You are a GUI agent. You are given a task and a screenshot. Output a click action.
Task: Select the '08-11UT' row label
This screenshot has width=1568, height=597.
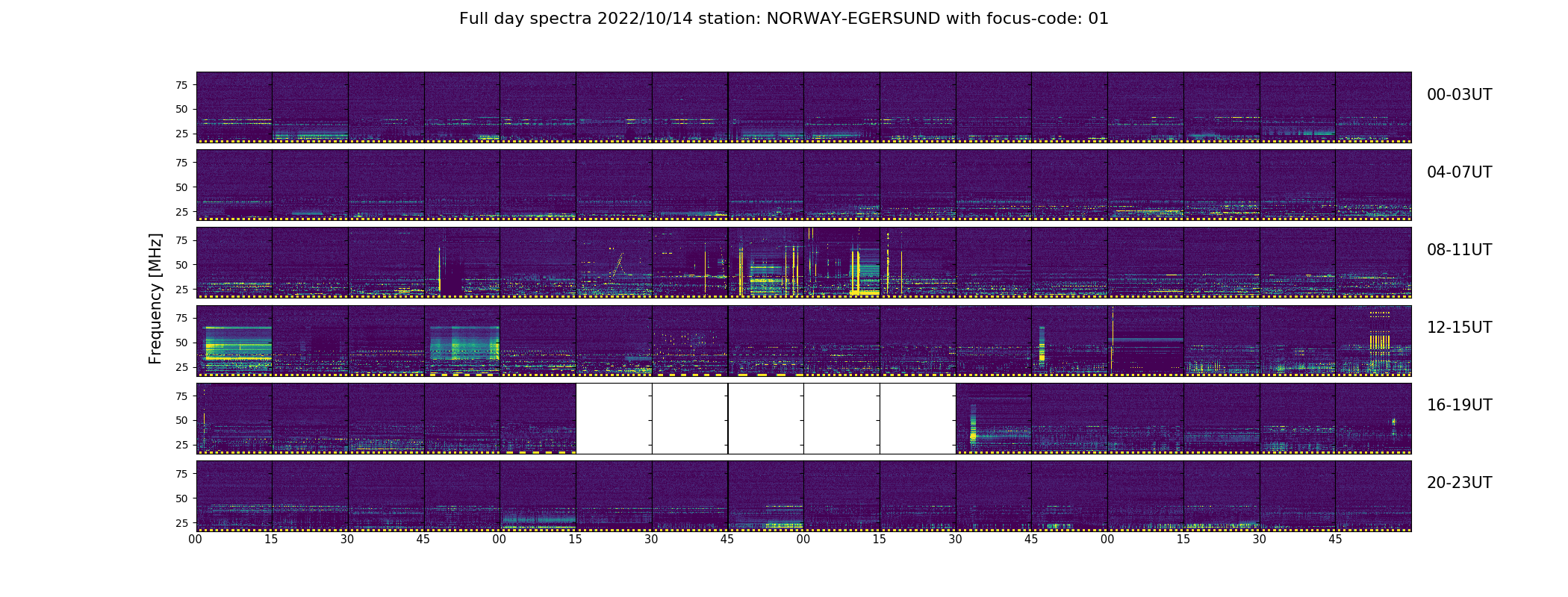point(1459,250)
